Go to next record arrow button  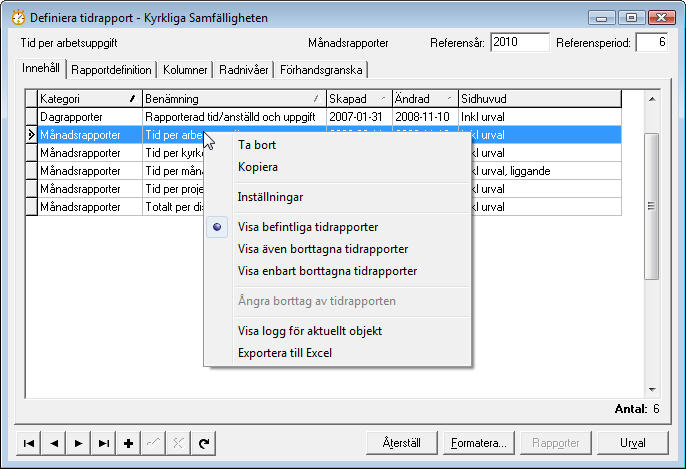[79, 443]
